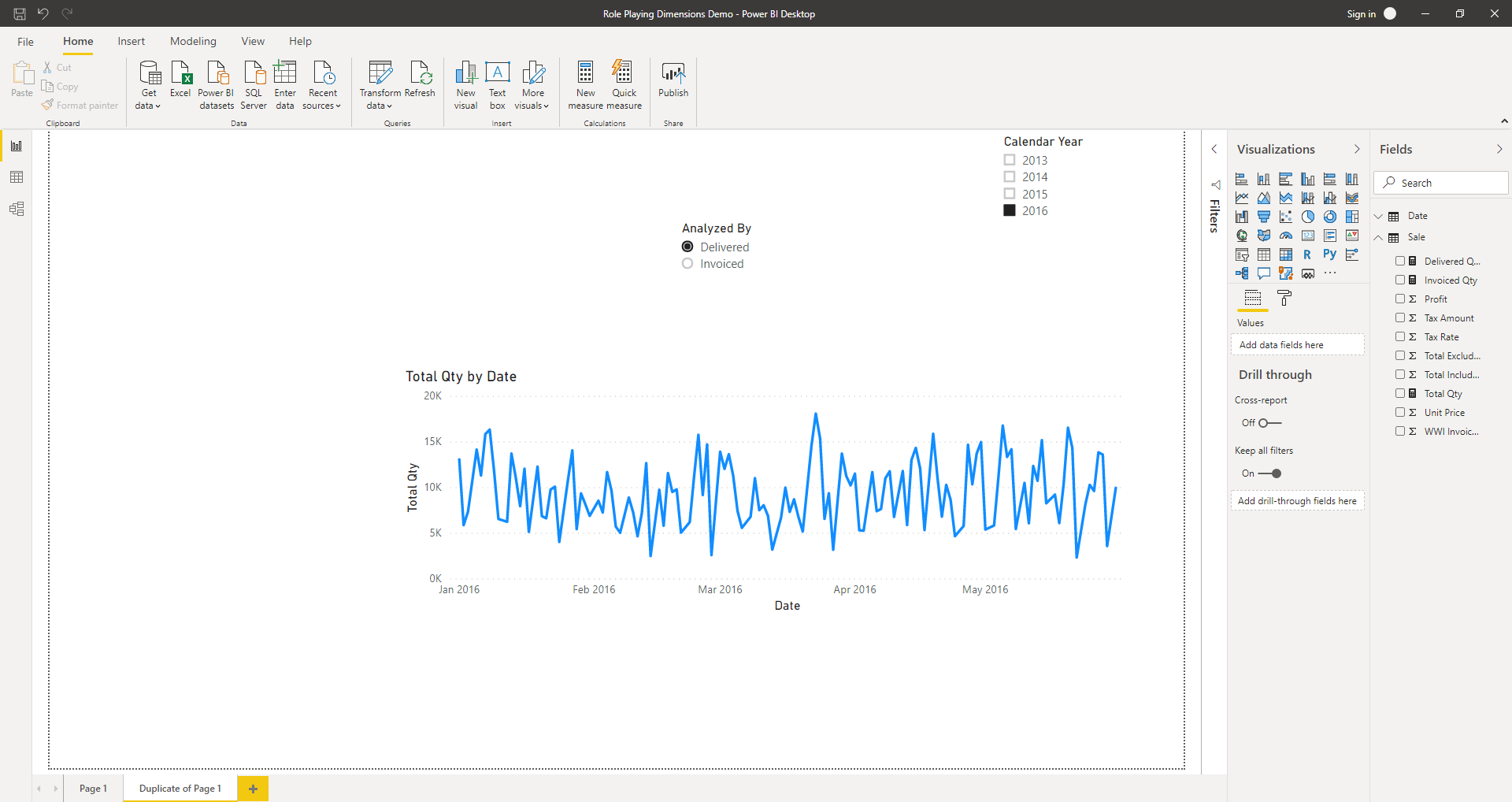Select the matrix visualization
Screen dimensions: 1512x802
point(1286,254)
